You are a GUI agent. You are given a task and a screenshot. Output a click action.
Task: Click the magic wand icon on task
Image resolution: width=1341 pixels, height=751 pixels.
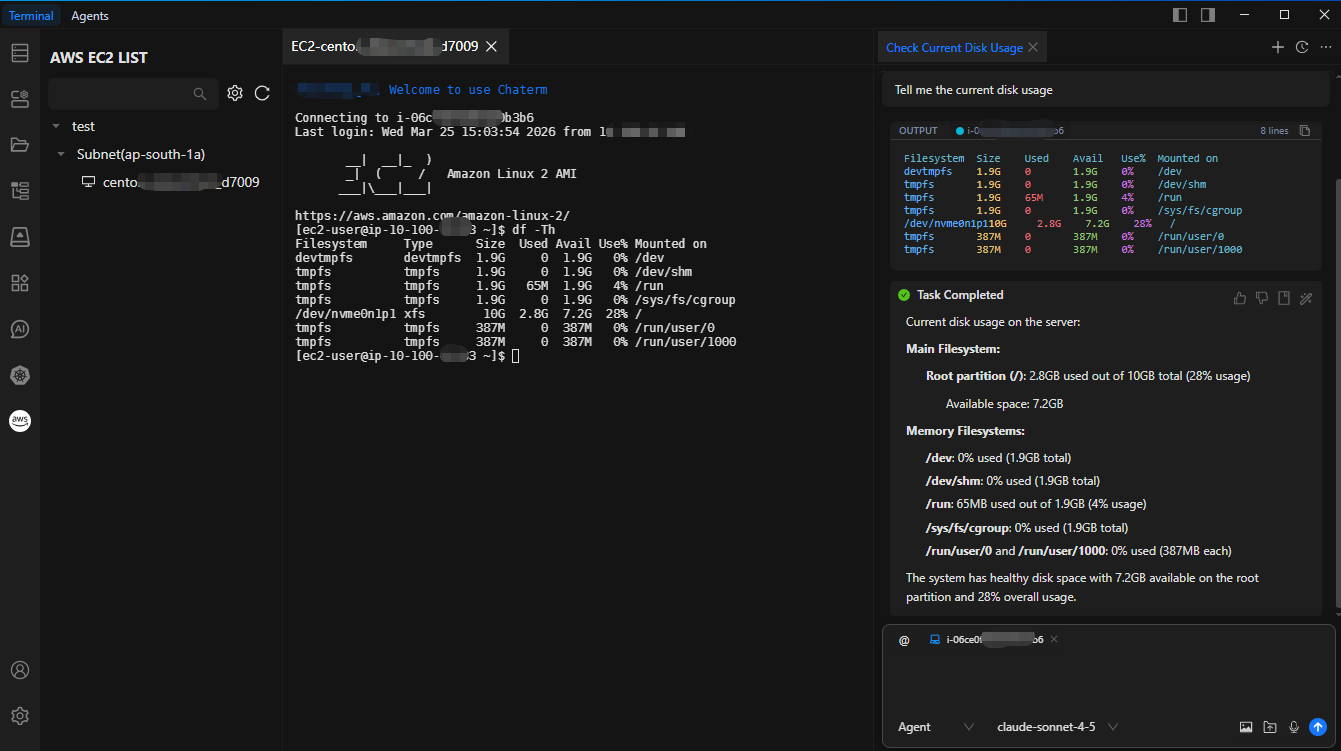pyautogui.click(x=1306, y=297)
